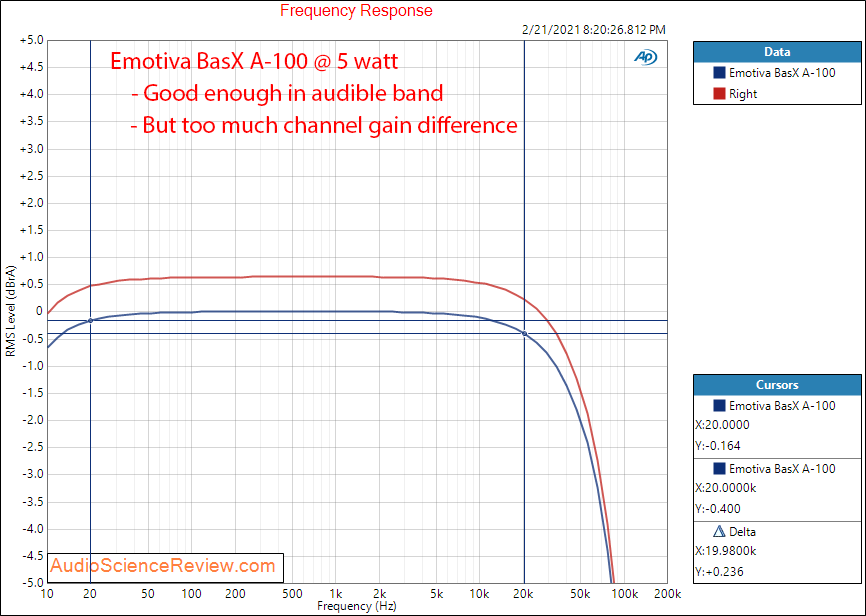Click the "Frequency (Hz)" axis title
The height and width of the screenshot is (616, 866).
[357, 606]
